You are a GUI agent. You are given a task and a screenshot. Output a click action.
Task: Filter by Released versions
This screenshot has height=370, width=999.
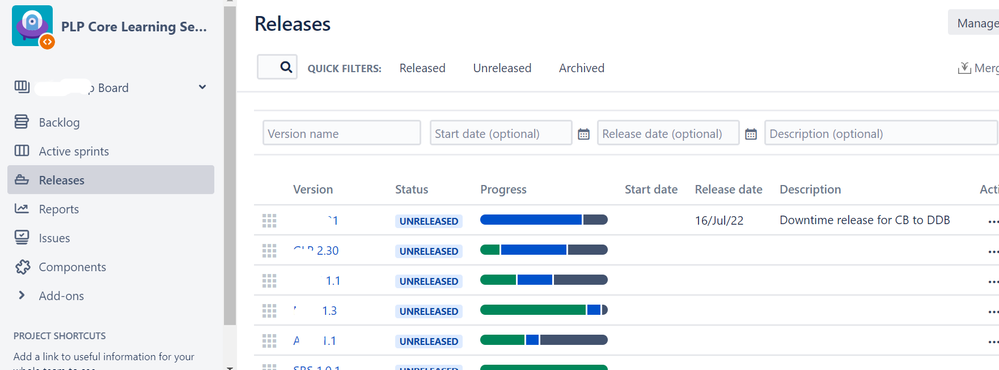[x=422, y=68]
